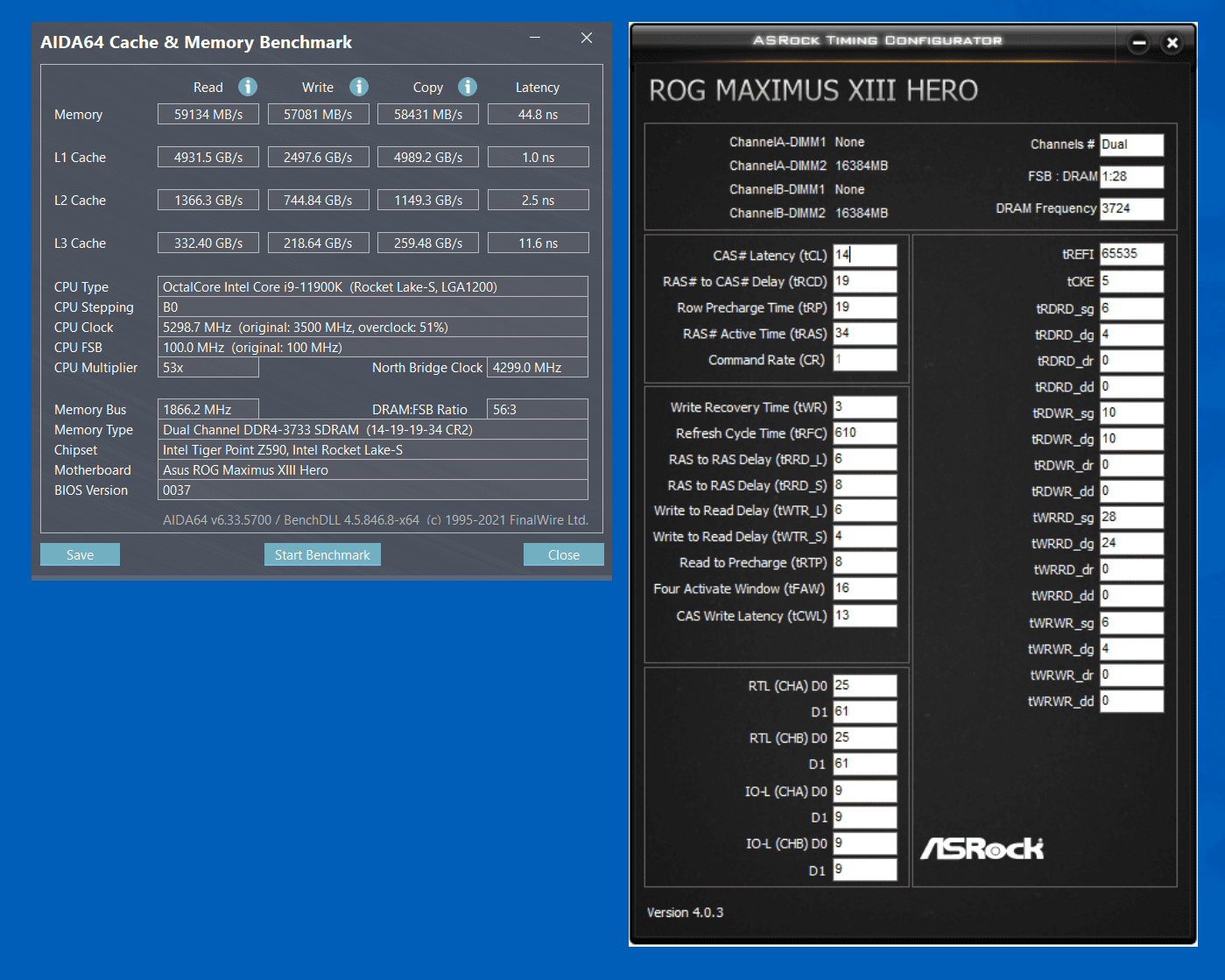This screenshot has width=1225, height=980.
Task: Click the Write Recovery Time (tWR) field
Action: pos(864,407)
